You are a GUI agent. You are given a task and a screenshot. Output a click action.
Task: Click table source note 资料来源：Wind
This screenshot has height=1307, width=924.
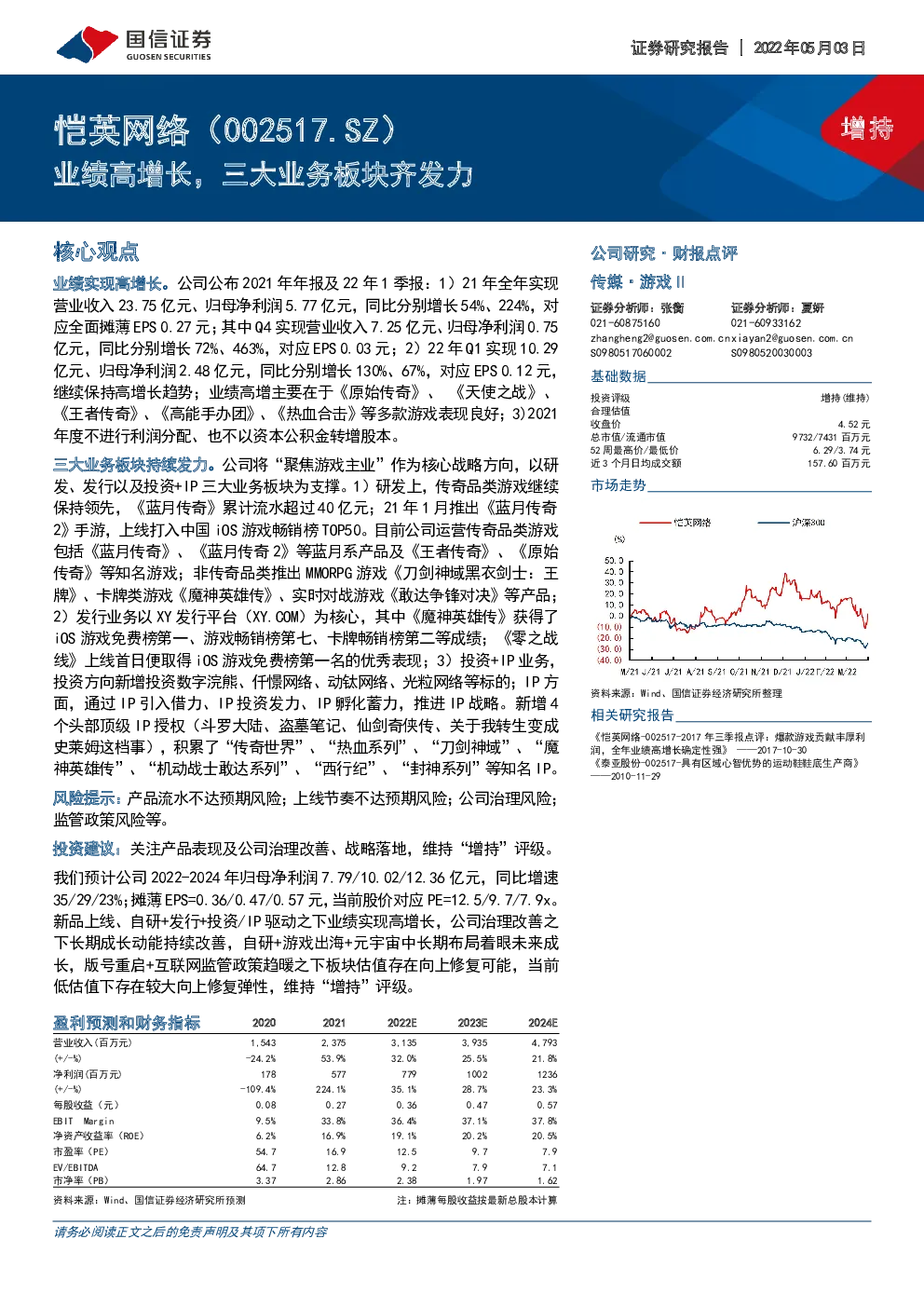pyautogui.click(x=150, y=1201)
